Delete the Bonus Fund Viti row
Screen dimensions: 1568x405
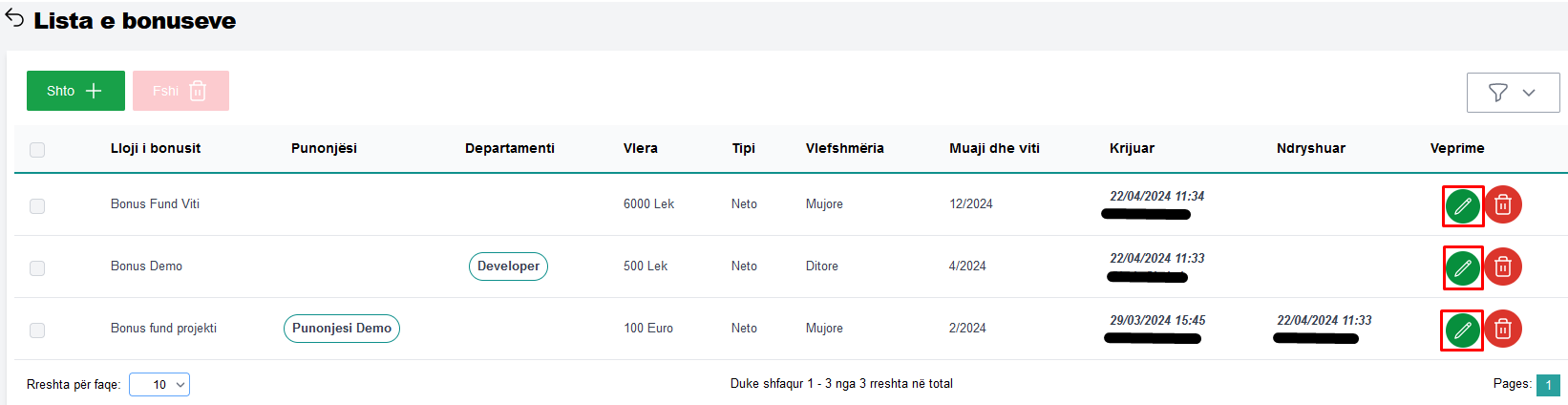click(1503, 204)
